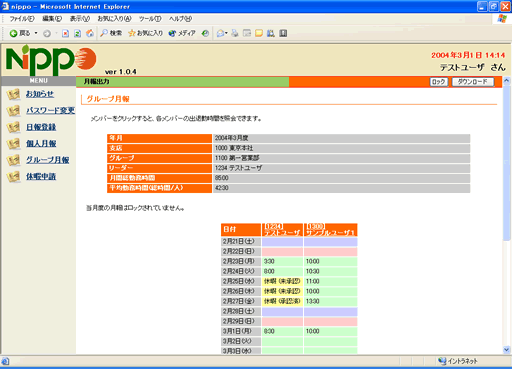Open Favorites (お気に入り) star toolbar button
Screen dimensions: 512x369
coord(146,33)
